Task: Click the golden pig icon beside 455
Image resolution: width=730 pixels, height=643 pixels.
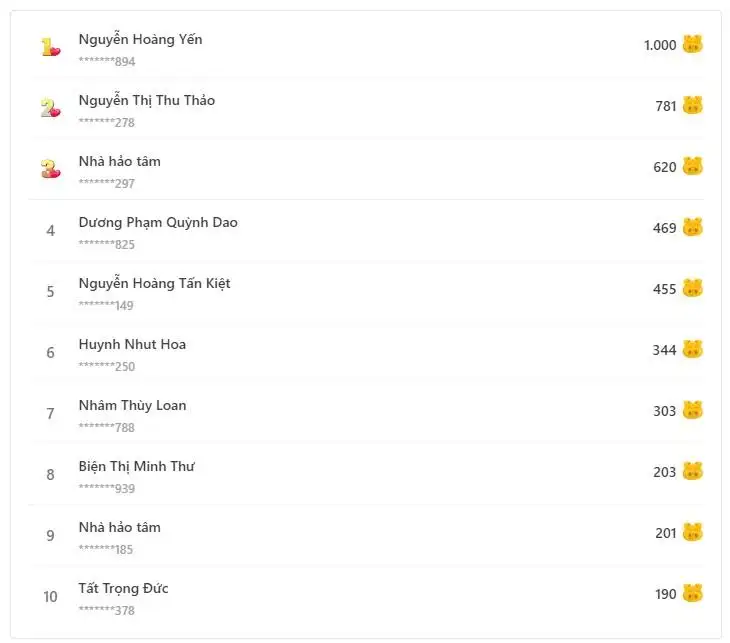Action: (x=693, y=288)
